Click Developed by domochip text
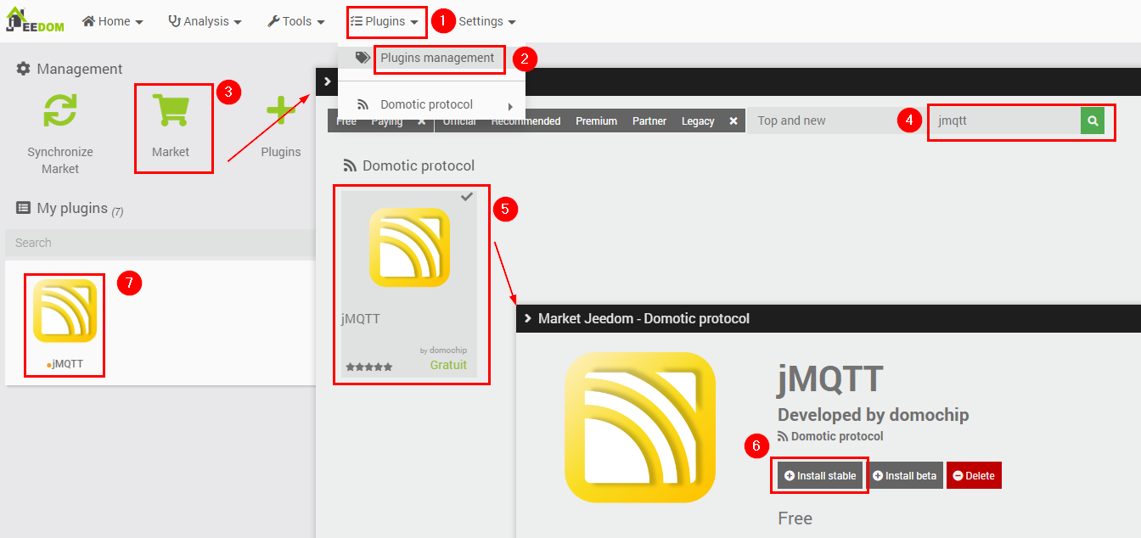Screen dimensions: 1141x538 873,415
